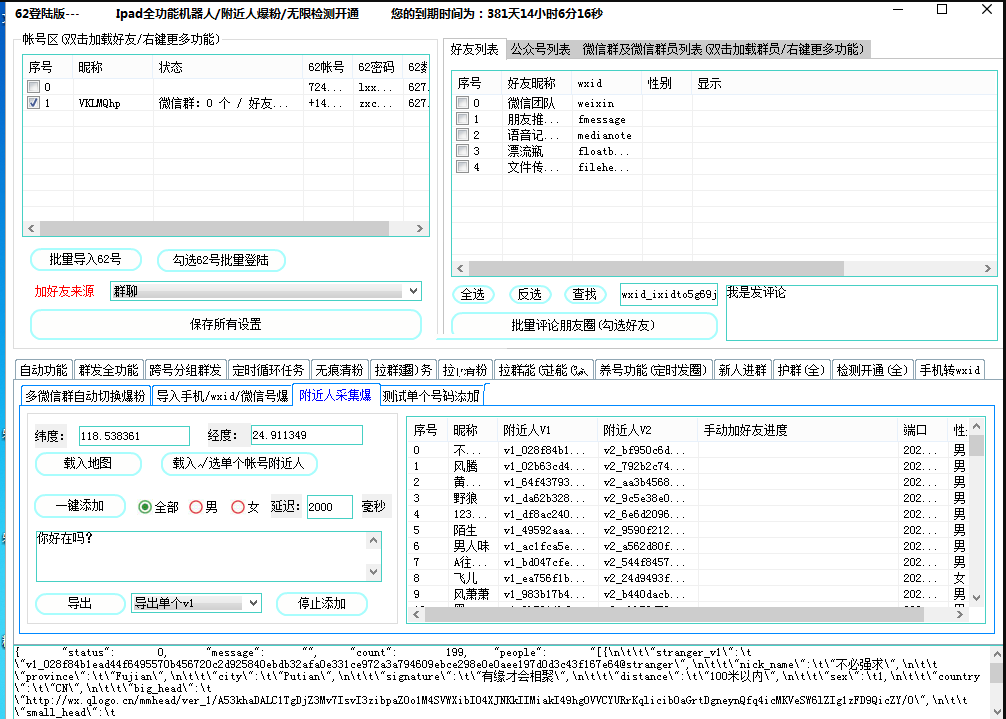Select nearby person row 野狼
Image resolution: width=1006 pixels, height=719 pixels.
click(x=688, y=498)
